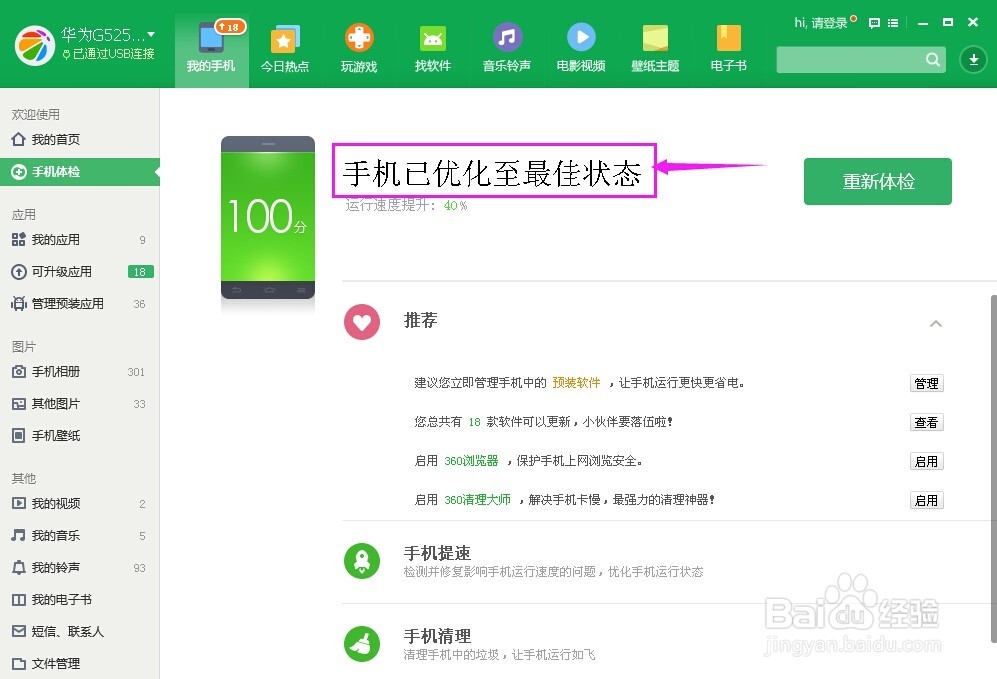Enable 360浏览器 via its 启用 button
The image size is (997, 679).
926,461
